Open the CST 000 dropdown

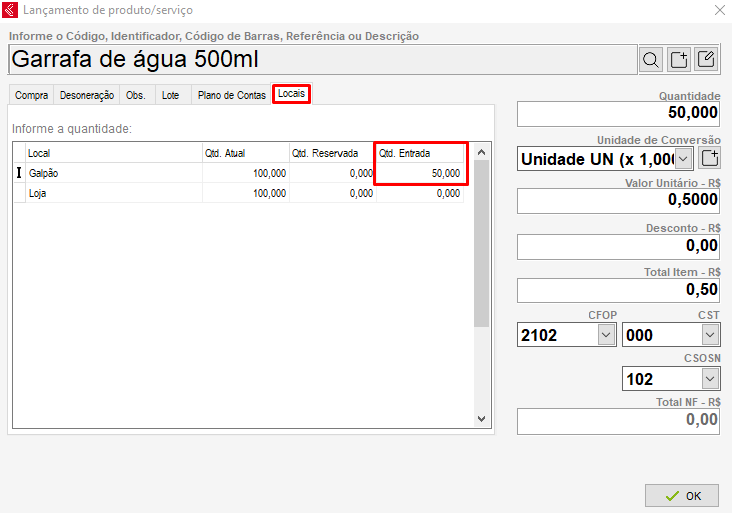click(710, 336)
